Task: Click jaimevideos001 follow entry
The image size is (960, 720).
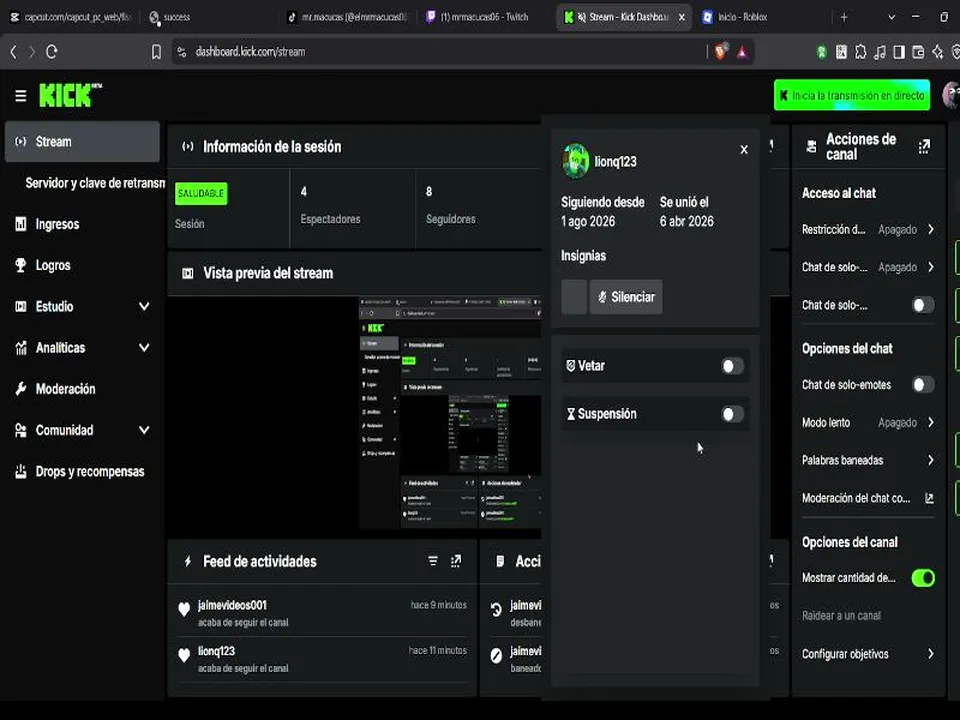Action: click(x=323, y=613)
